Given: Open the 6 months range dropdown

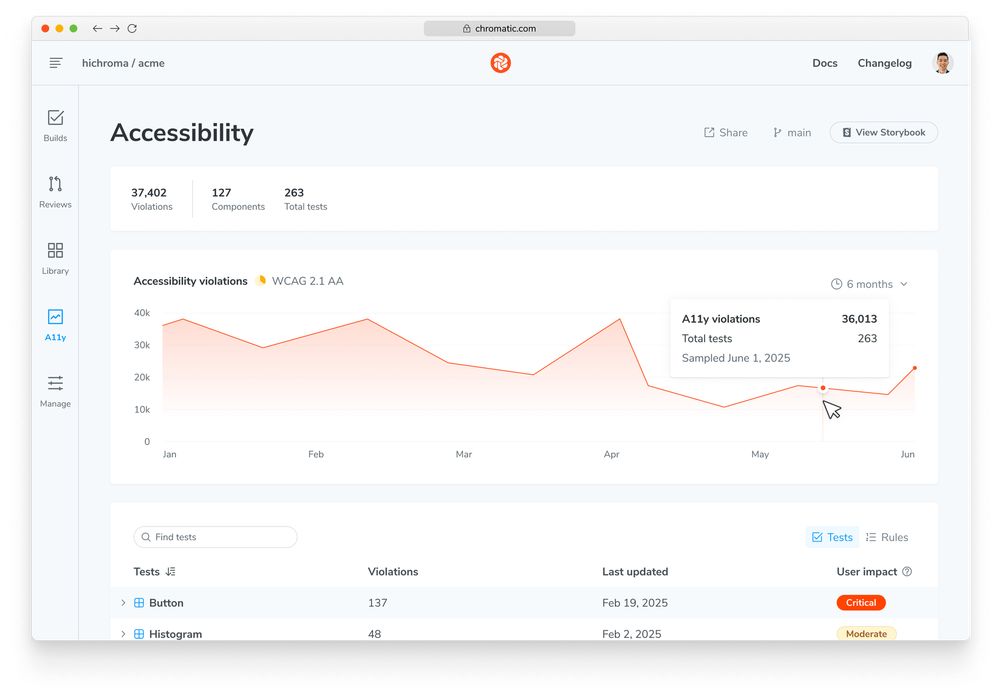Looking at the screenshot, I should [869, 284].
